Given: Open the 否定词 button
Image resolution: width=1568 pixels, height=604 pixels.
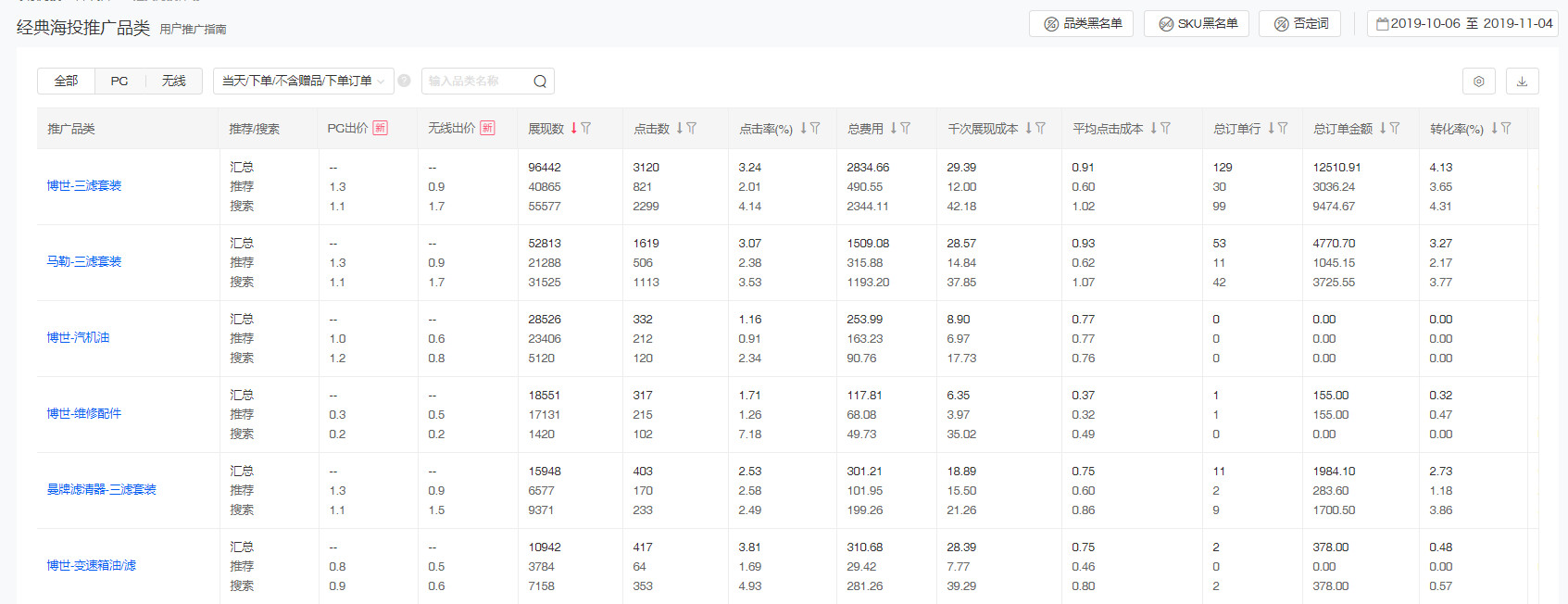Looking at the screenshot, I should click(1300, 23).
